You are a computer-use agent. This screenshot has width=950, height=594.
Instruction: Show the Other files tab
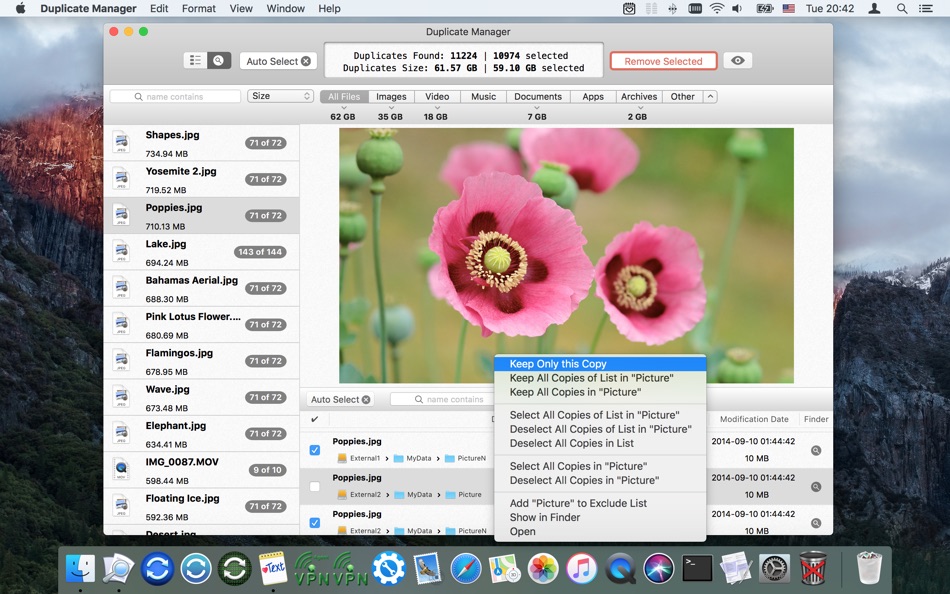tap(682, 96)
